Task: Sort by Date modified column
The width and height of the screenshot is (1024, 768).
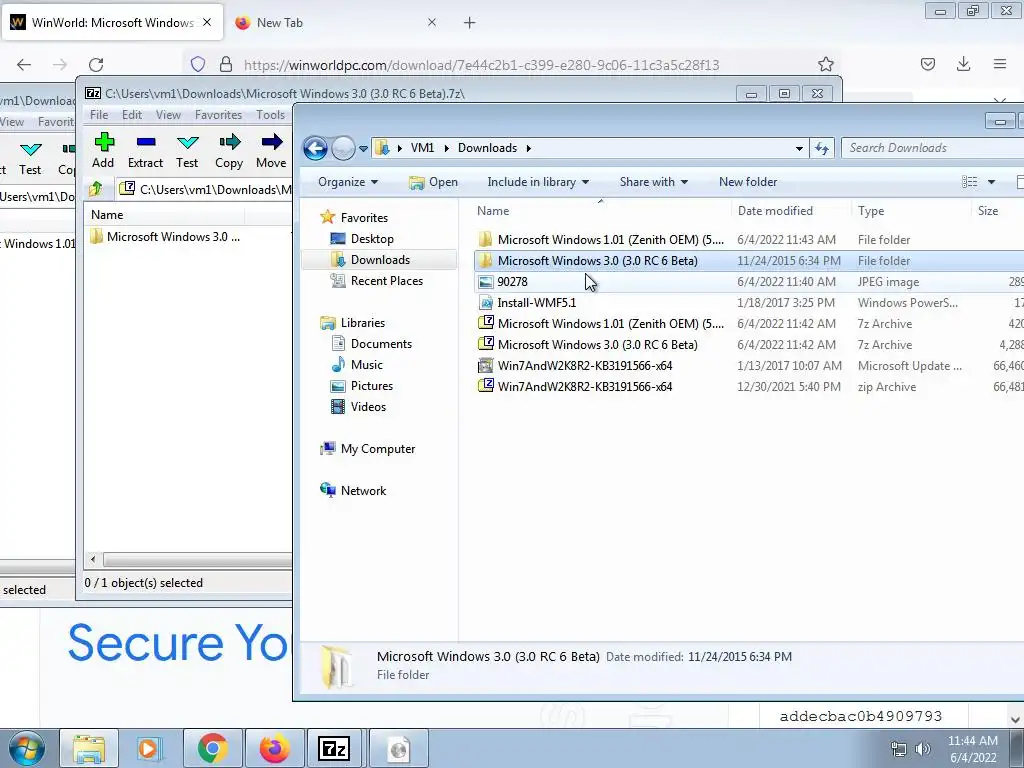Action: pyautogui.click(x=791, y=211)
